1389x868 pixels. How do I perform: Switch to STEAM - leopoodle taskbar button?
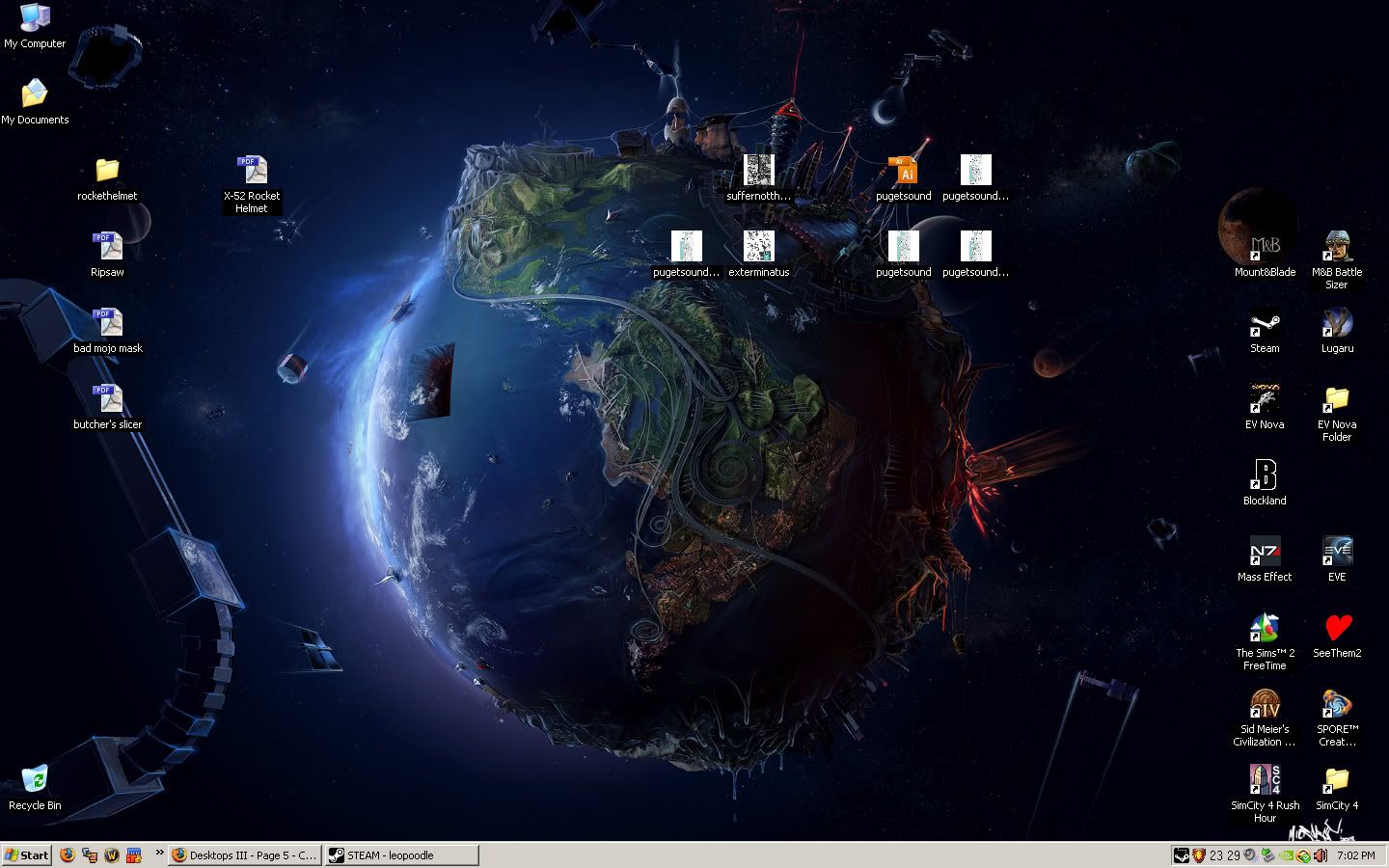pyautogui.click(x=401, y=855)
